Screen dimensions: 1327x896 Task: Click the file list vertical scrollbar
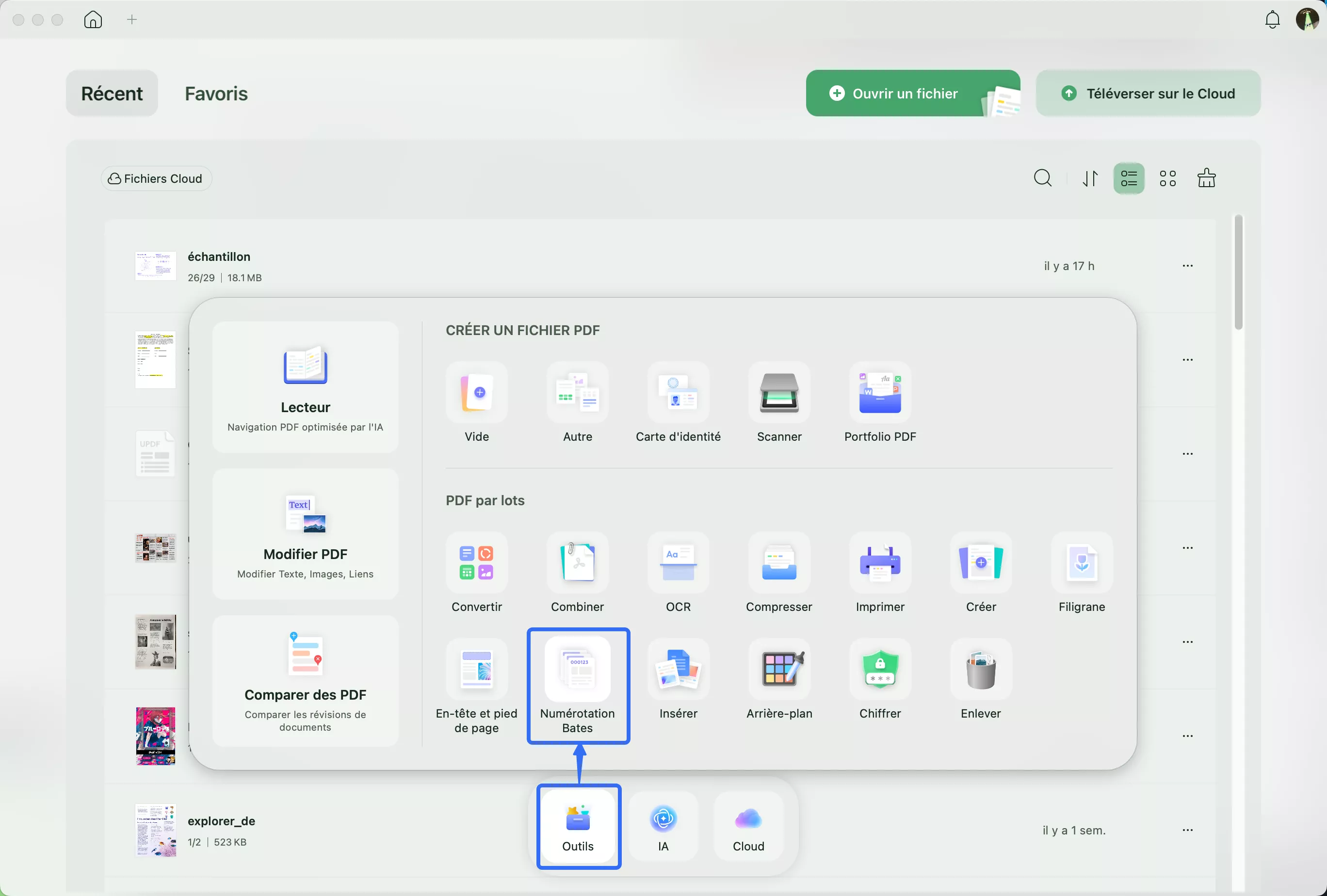point(1238,273)
